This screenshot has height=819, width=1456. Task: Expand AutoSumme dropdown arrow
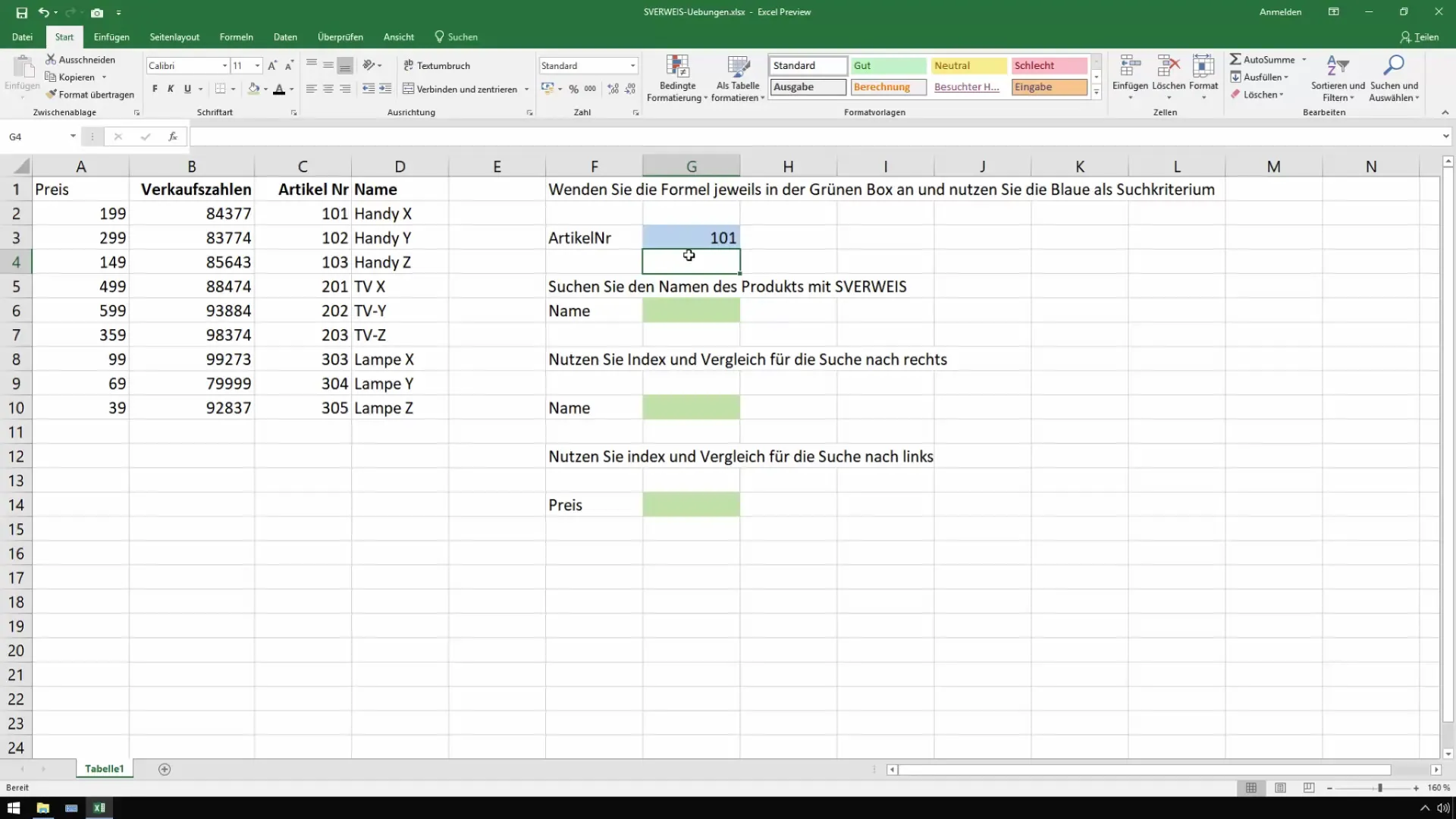coord(1304,59)
